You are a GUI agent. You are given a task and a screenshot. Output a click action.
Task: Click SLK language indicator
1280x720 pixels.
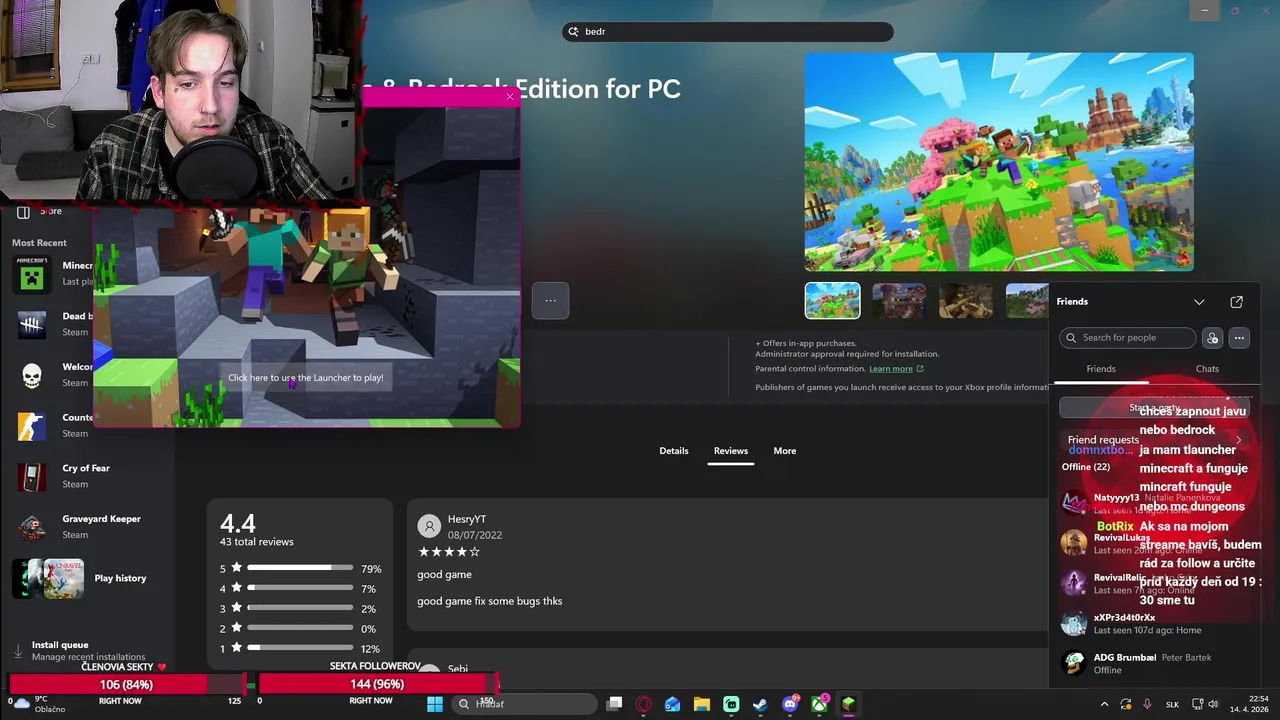1173,704
